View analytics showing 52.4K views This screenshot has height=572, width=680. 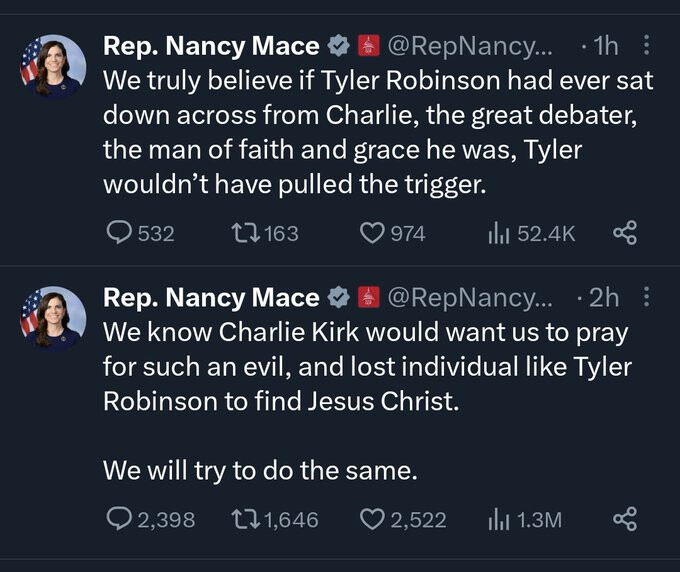[x=497, y=233]
